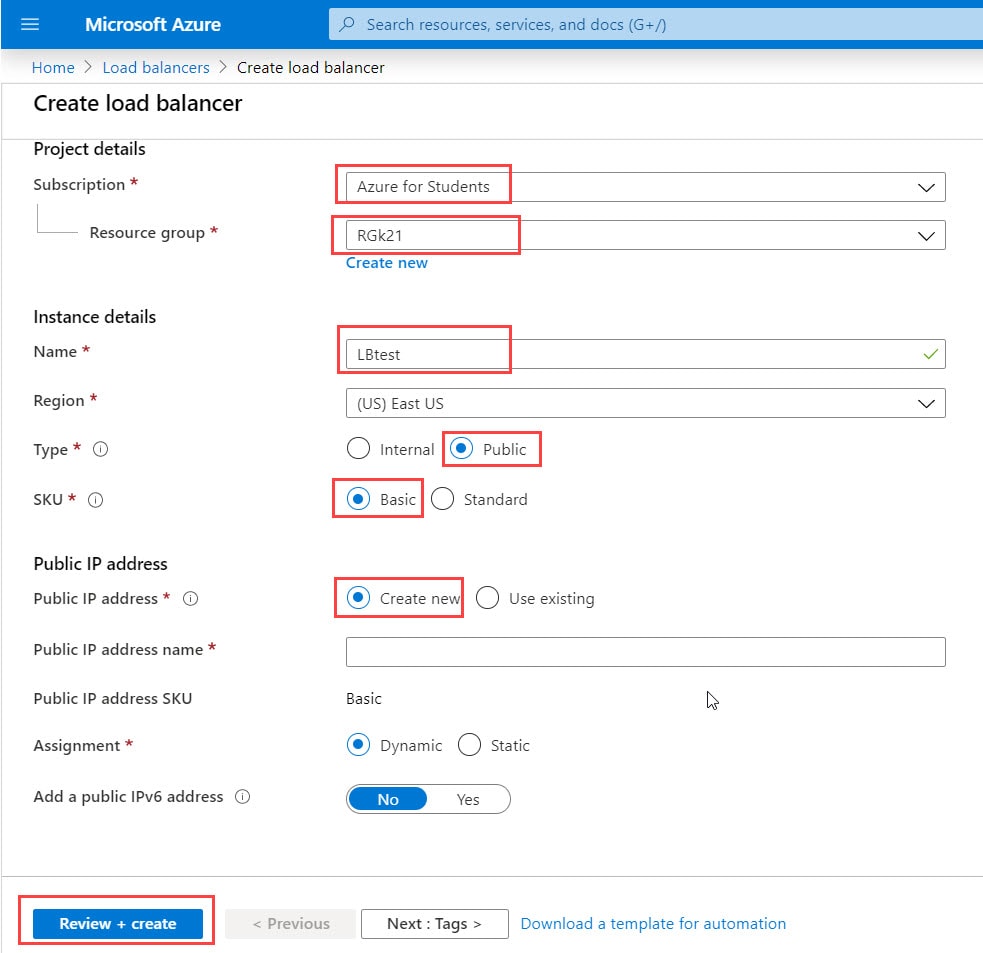Click the Review + create button
This screenshot has width=983, height=953.
click(117, 923)
